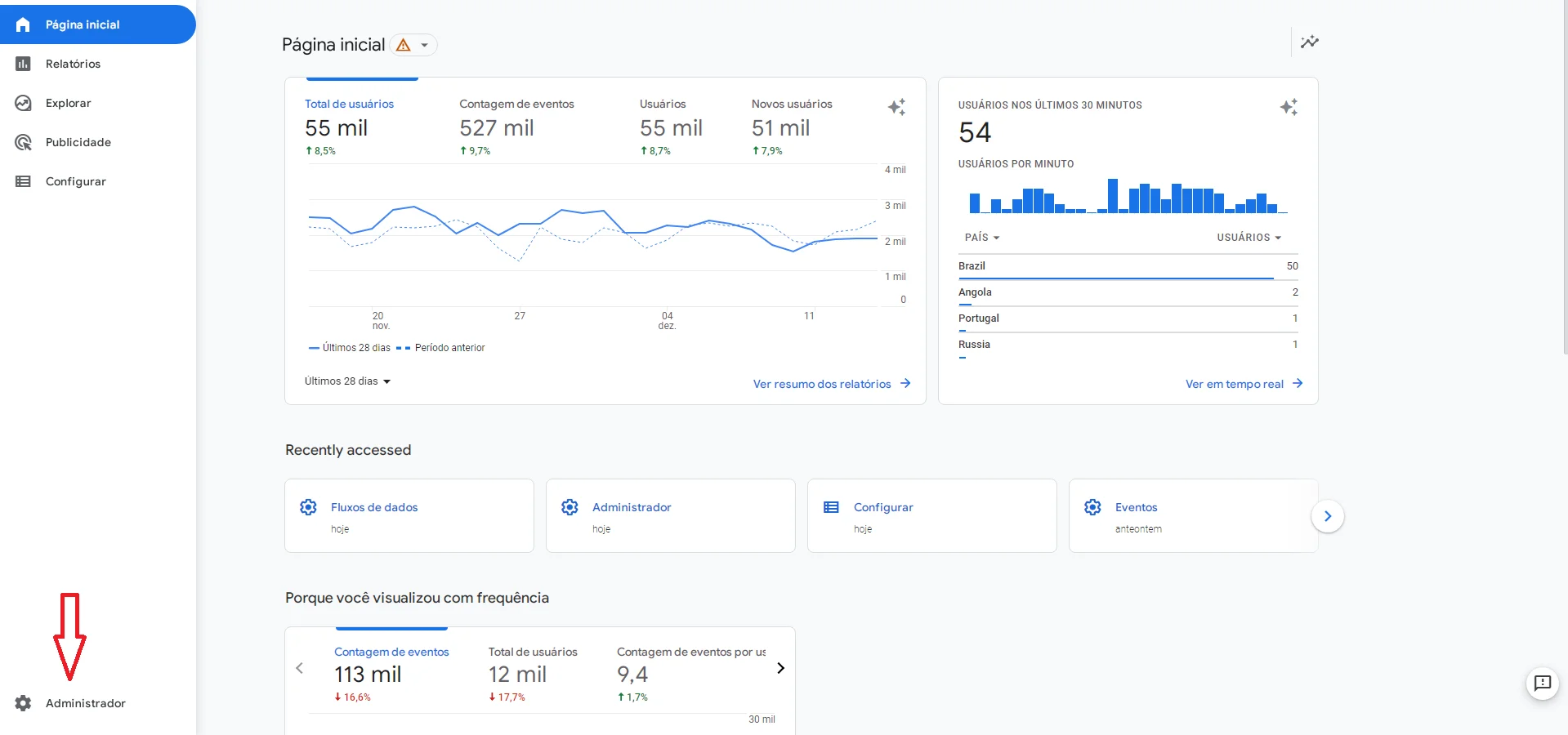Click the Período anterior legend entry

tap(440, 348)
